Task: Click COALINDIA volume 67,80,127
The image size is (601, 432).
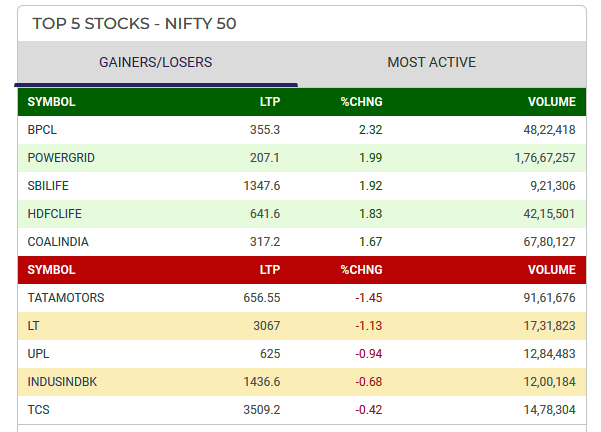Action: 549,242
